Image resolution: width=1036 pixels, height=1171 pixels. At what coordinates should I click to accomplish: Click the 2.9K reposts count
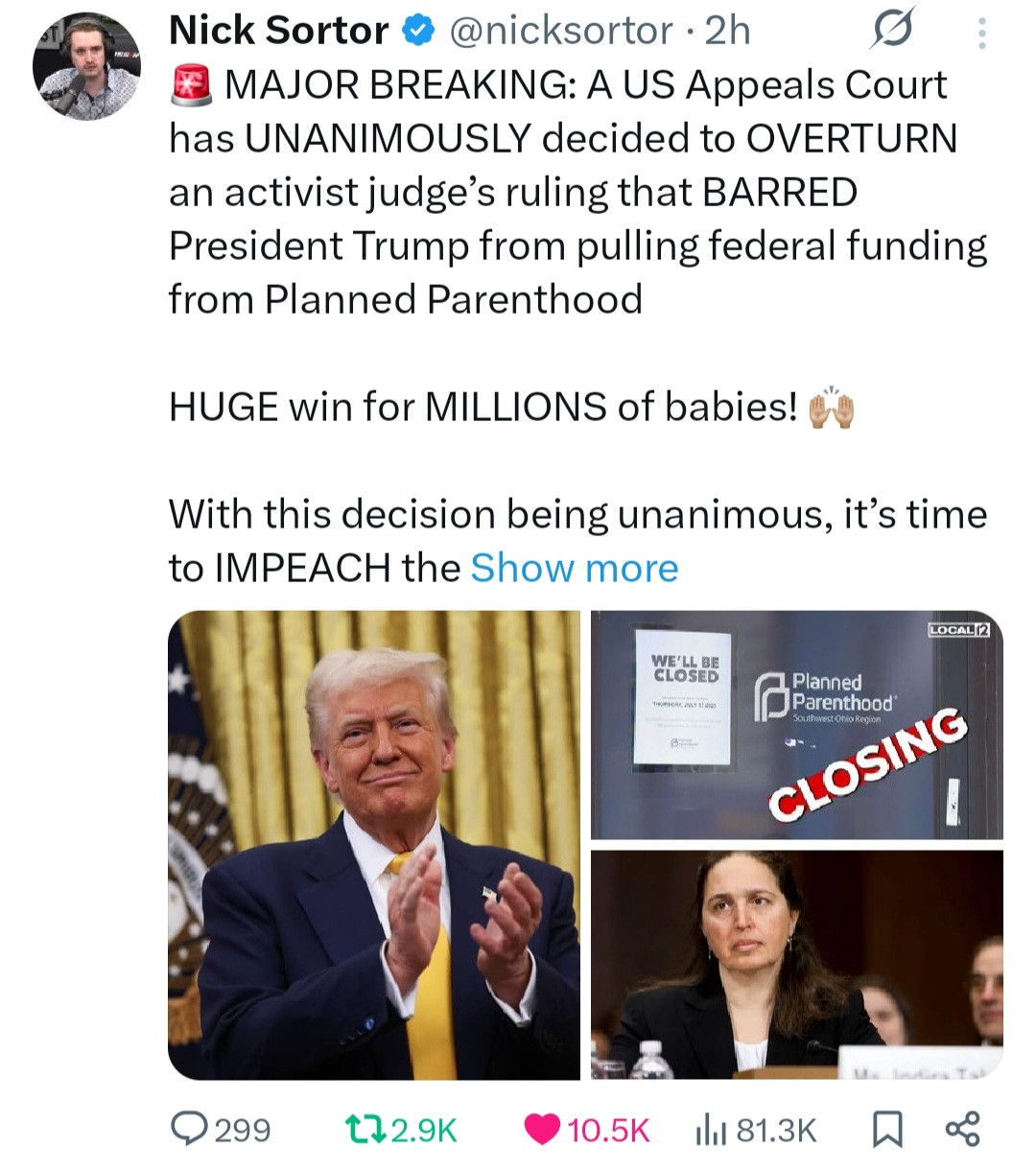pos(425,1130)
